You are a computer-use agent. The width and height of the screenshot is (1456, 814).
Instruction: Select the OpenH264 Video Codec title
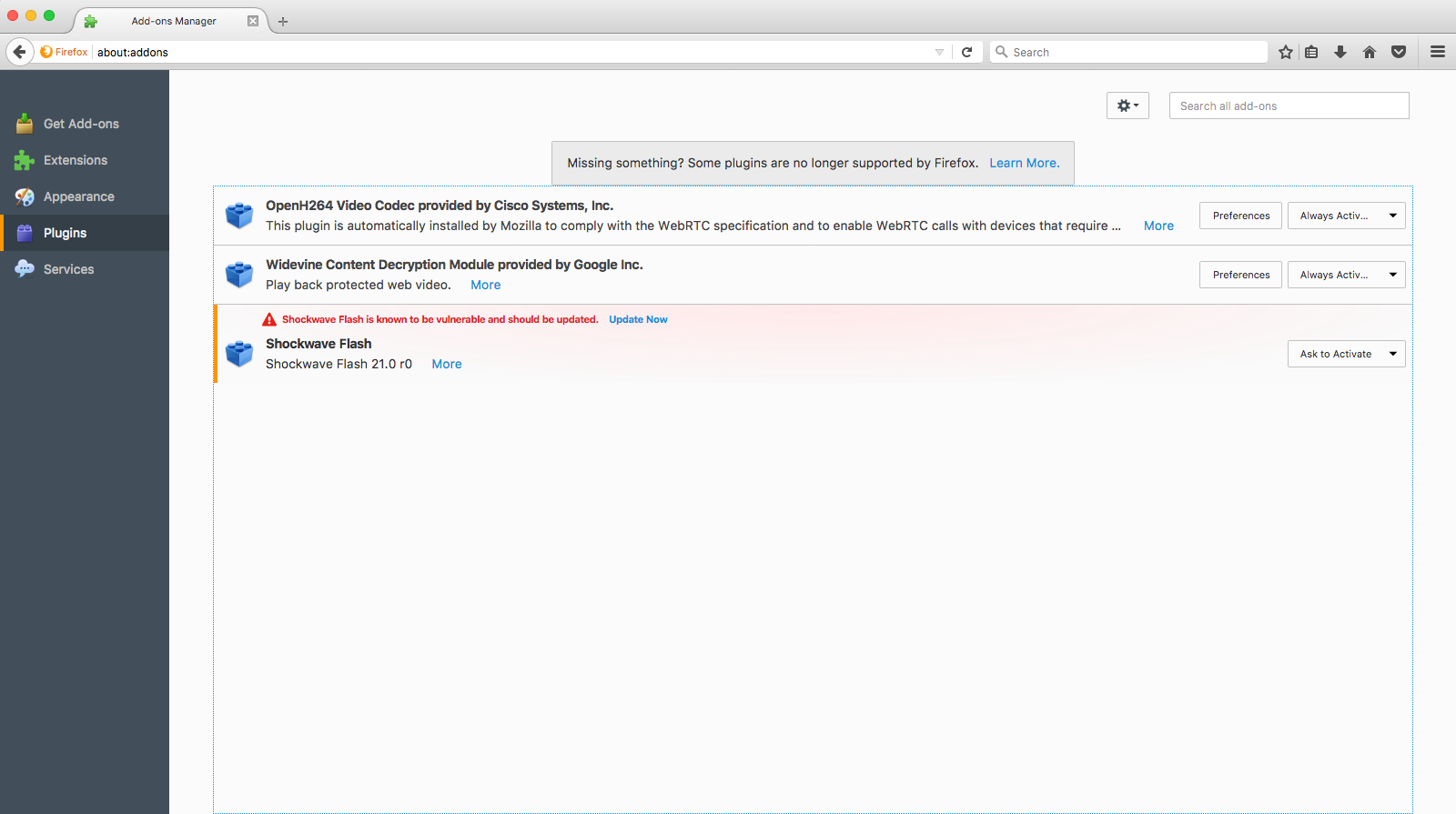tap(440, 206)
